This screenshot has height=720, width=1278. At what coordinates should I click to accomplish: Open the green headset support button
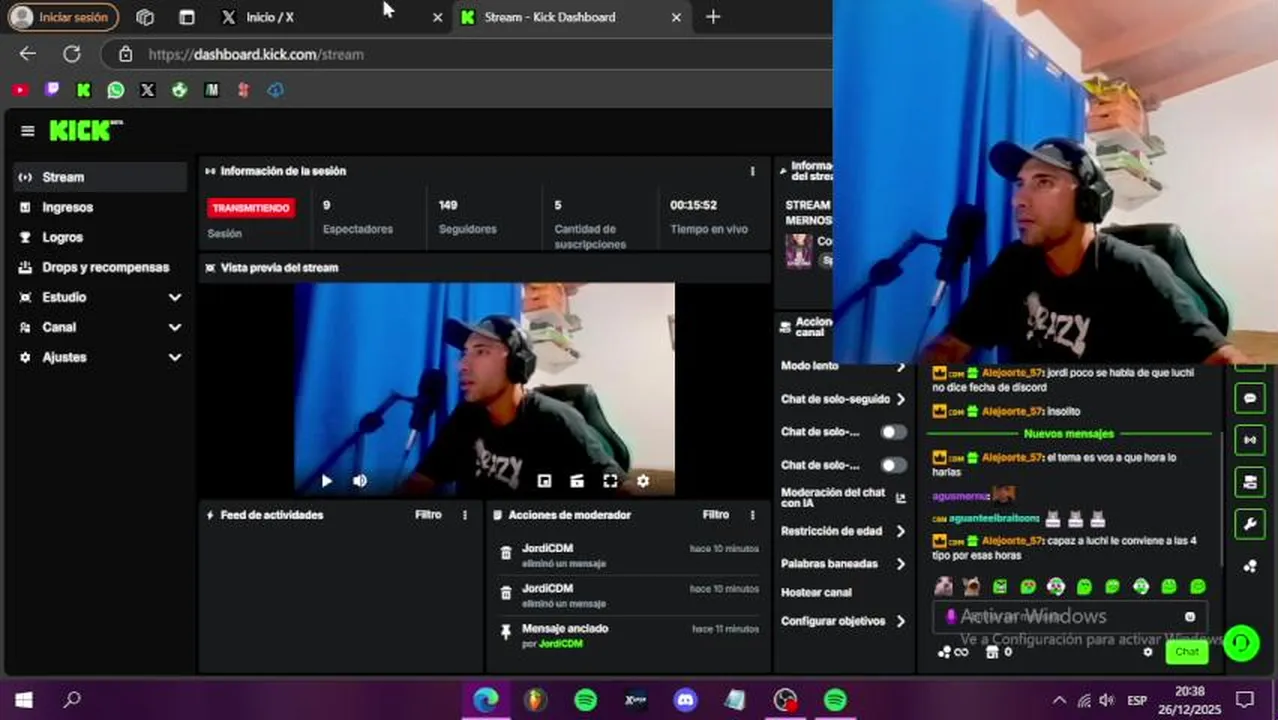(x=1241, y=642)
